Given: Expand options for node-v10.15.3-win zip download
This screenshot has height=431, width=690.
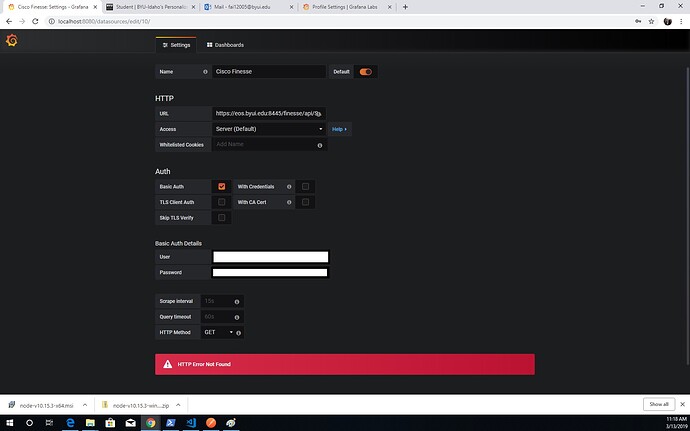Looking at the screenshot, I should (178, 405).
